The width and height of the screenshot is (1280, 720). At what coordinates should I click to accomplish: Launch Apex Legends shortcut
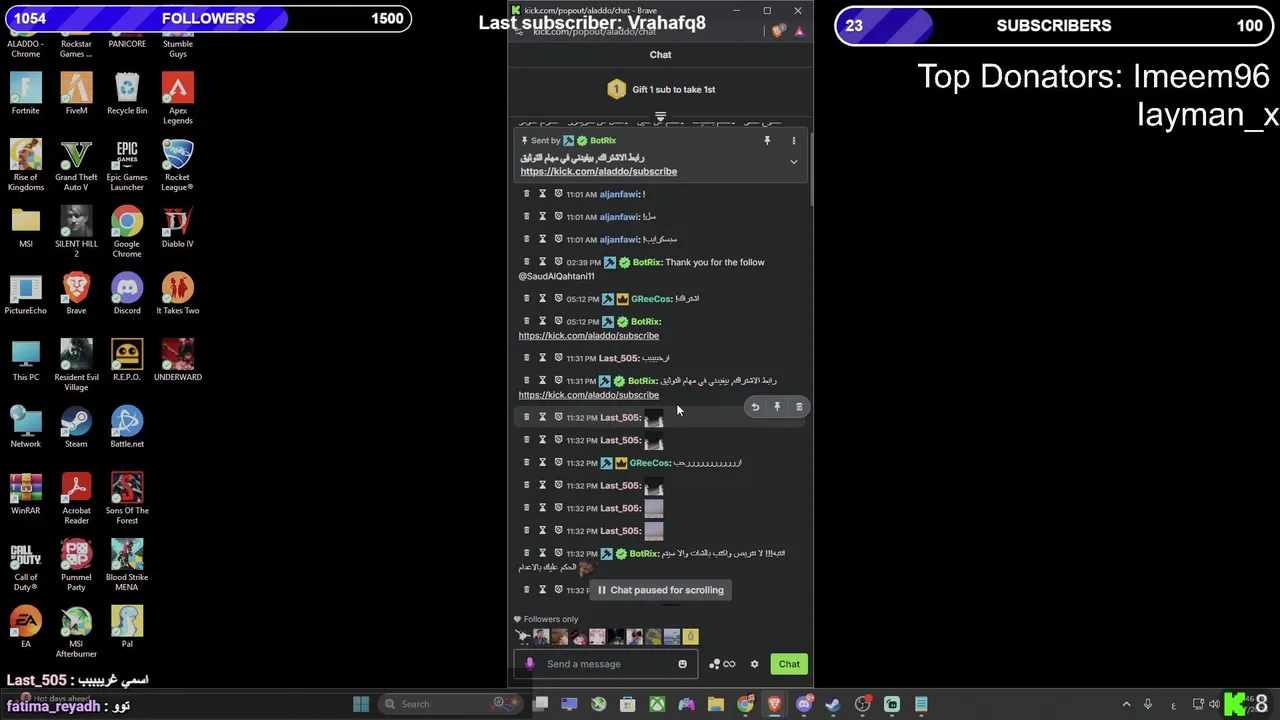[177, 98]
